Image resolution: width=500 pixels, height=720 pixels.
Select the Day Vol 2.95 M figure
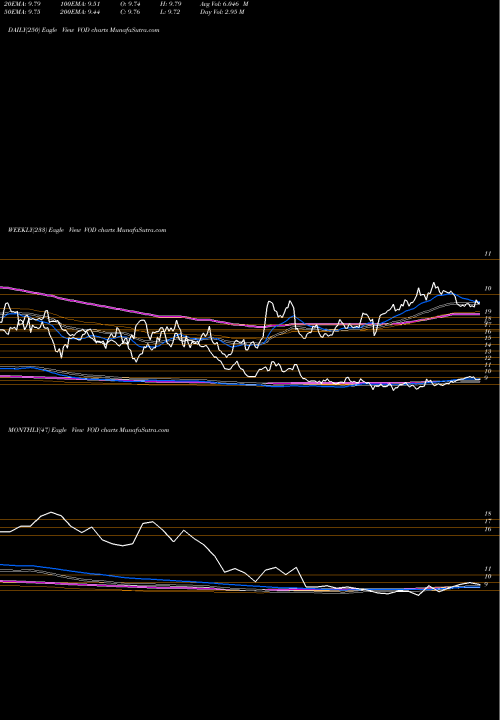tap(222, 12)
